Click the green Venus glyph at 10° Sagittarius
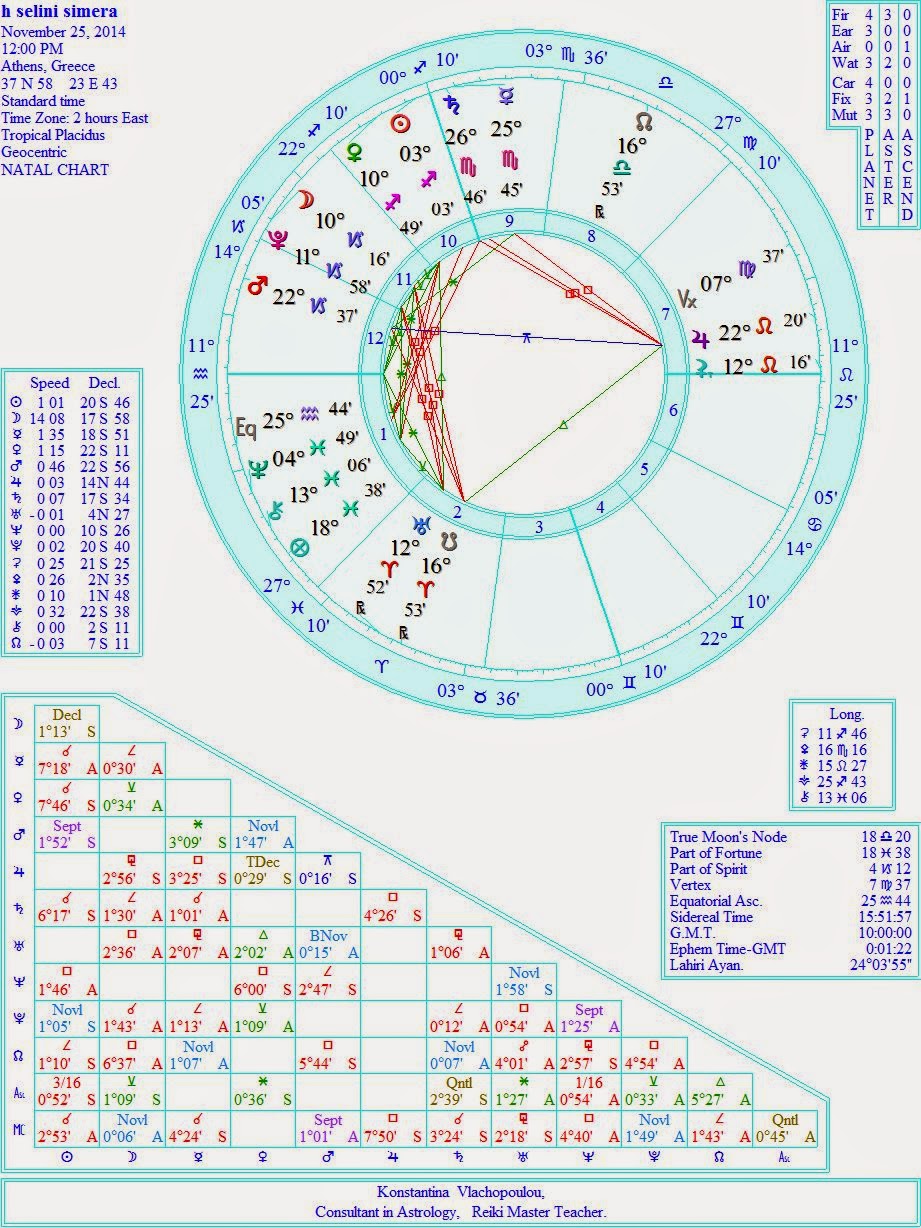Image resolution: width=921 pixels, height=1228 pixels. [353, 152]
